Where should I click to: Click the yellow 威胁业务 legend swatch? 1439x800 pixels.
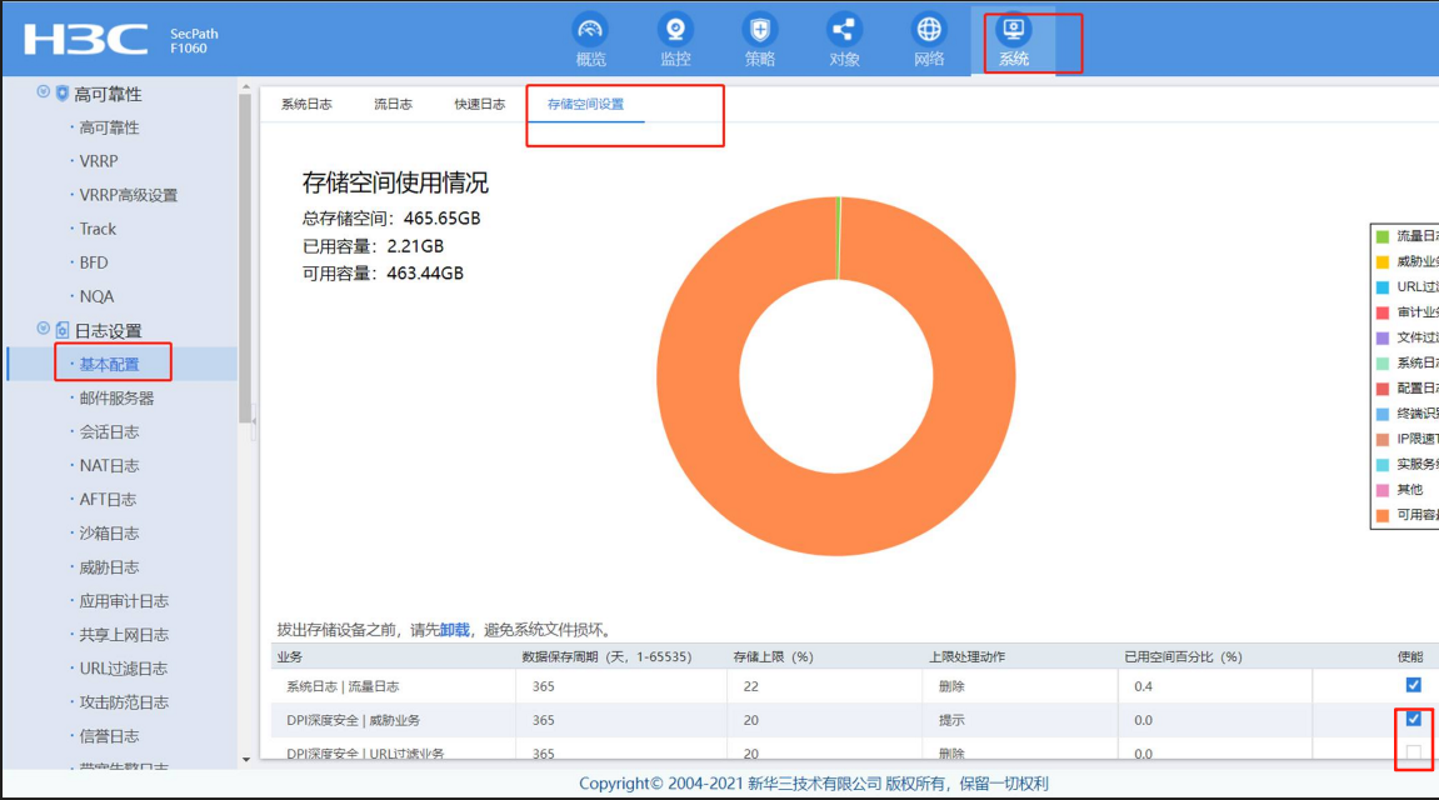(1382, 262)
